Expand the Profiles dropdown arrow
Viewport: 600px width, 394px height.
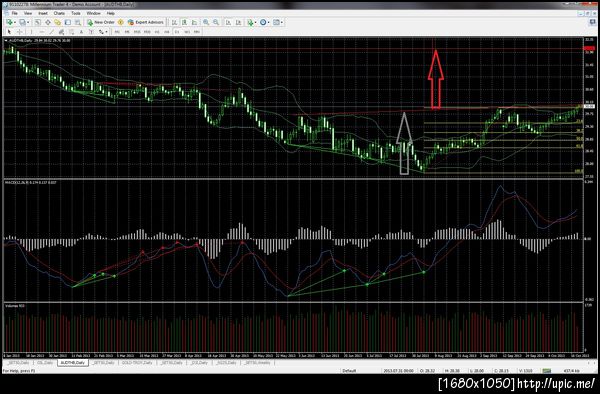coord(28,23)
